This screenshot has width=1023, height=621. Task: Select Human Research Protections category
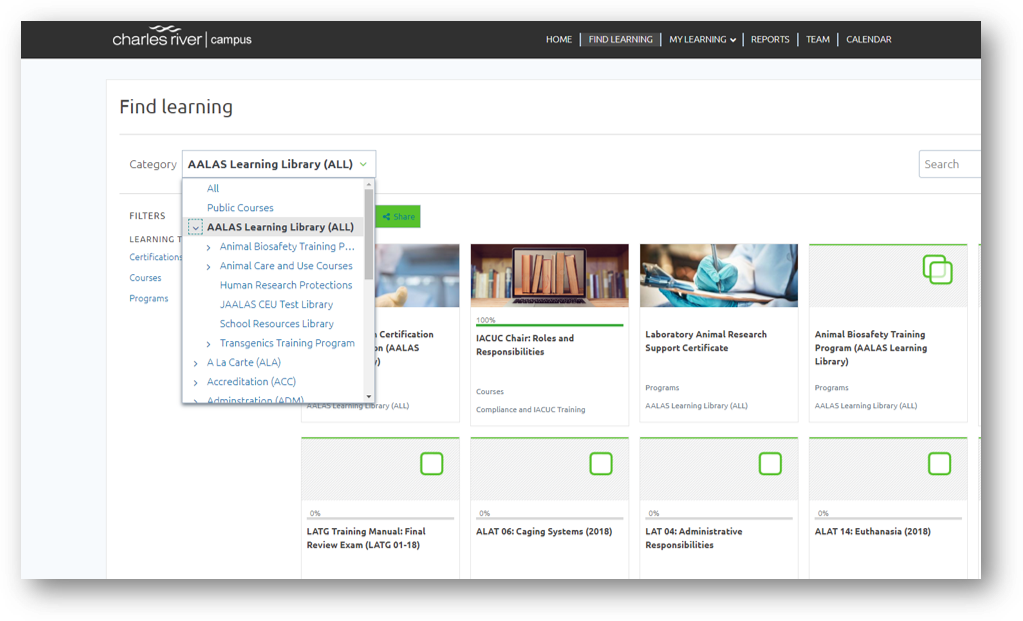[286, 285]
